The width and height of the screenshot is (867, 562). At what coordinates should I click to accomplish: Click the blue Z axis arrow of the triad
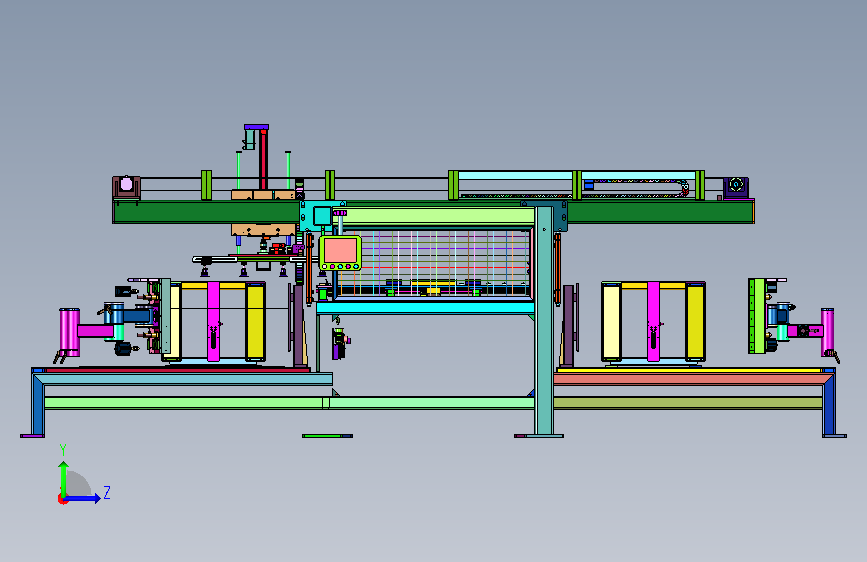pyautogui.click(x=83, y=498)
